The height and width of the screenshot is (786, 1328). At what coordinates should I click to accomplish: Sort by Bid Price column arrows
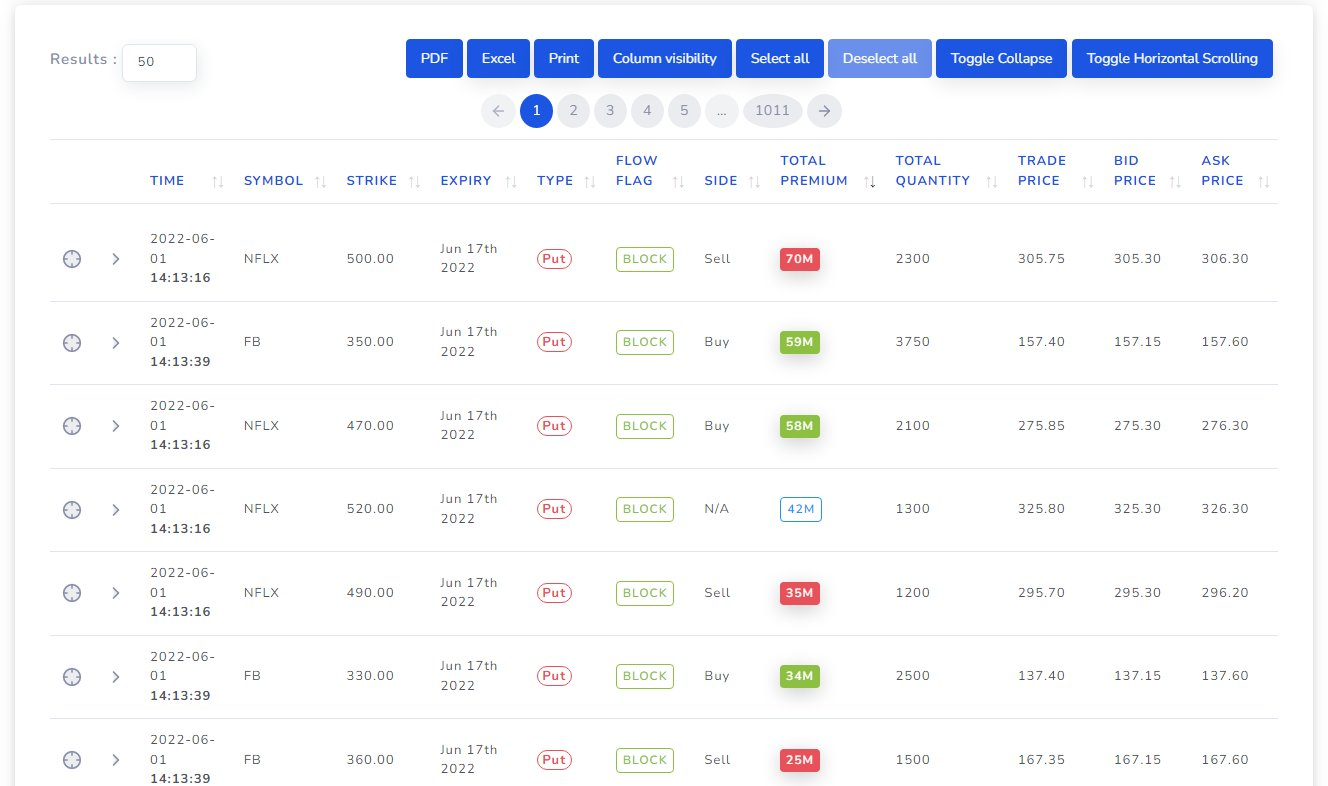click(1176, 182)
